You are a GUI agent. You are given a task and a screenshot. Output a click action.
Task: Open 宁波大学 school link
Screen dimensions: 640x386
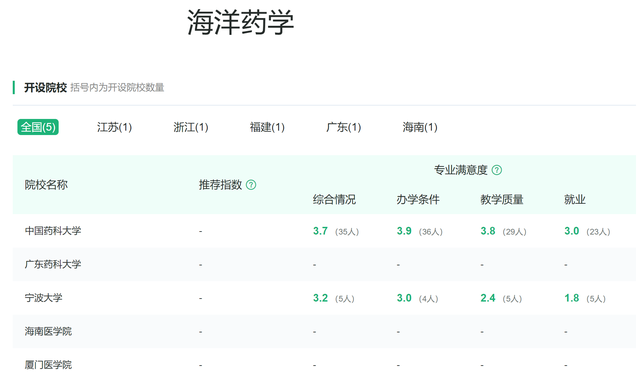coord(43,298)
